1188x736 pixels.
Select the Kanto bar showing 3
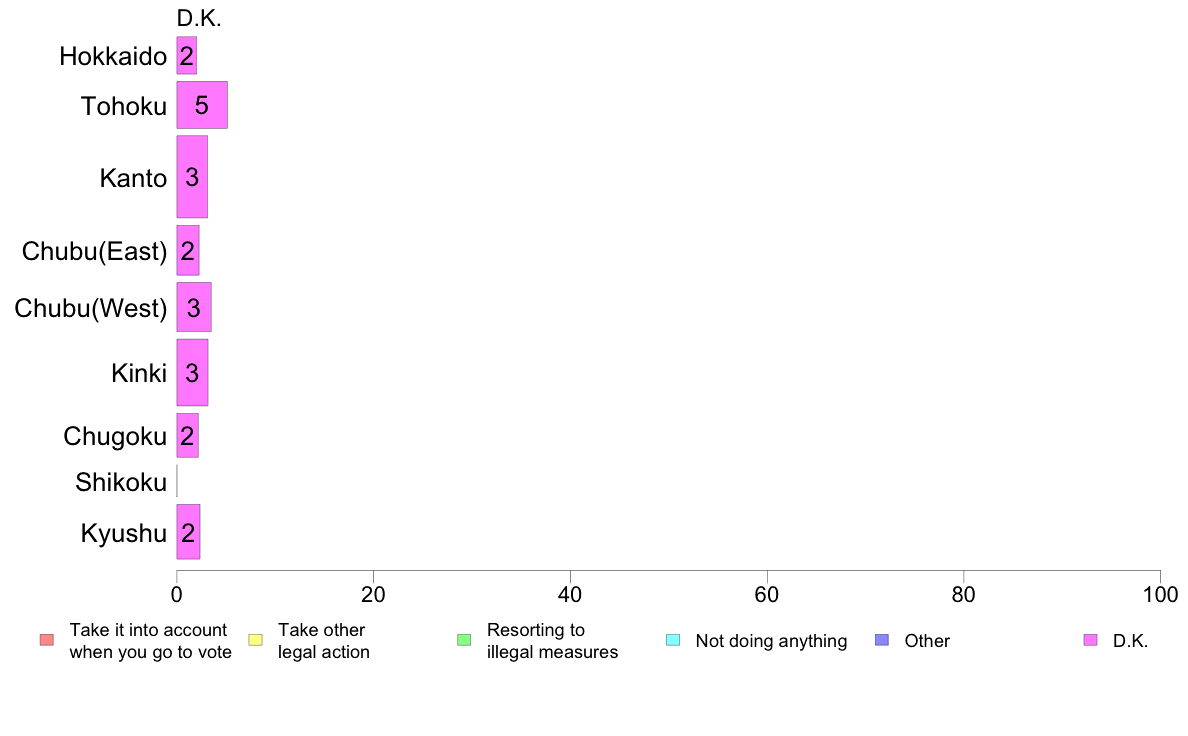192,177
